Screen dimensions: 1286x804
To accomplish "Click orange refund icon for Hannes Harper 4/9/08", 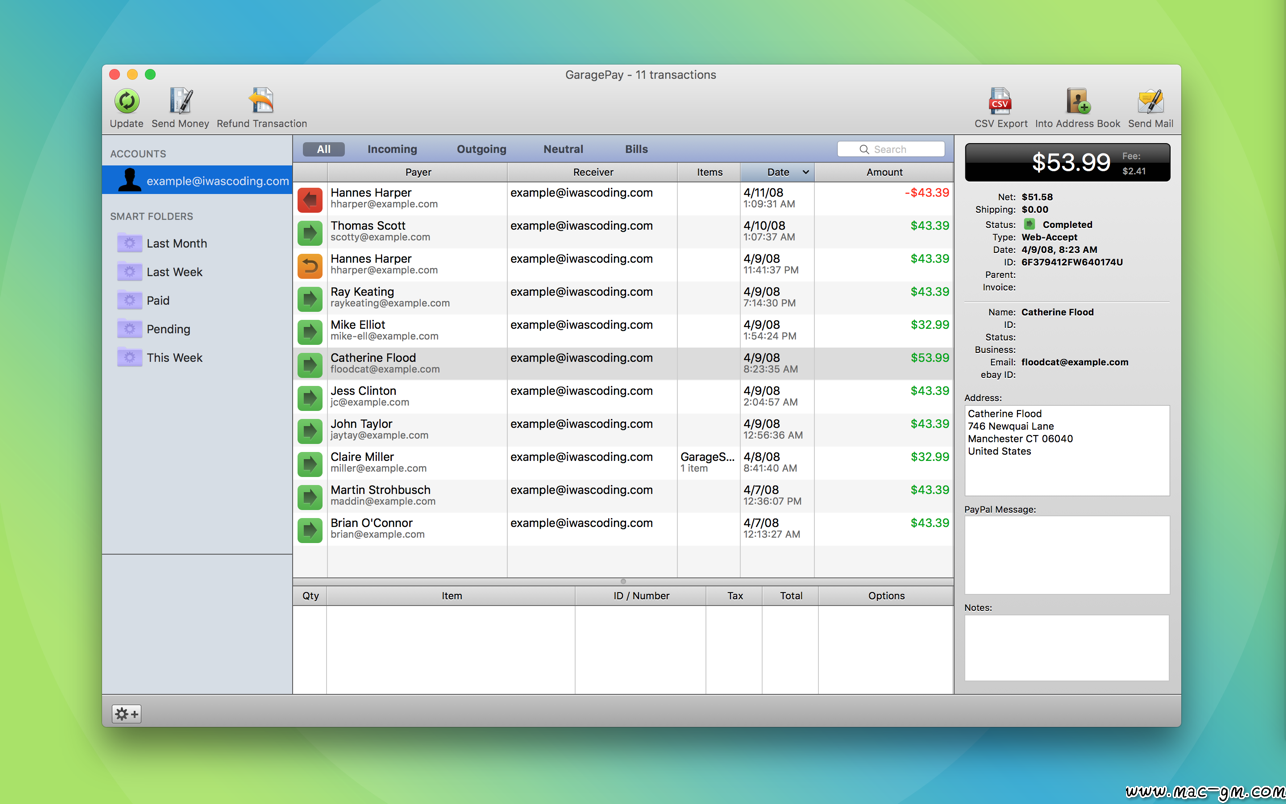I will point(310,265).
